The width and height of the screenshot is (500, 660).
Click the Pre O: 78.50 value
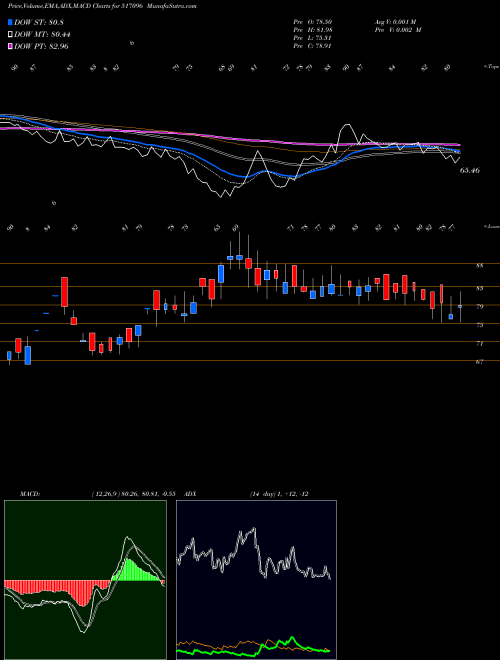click(x=312, y=22)
